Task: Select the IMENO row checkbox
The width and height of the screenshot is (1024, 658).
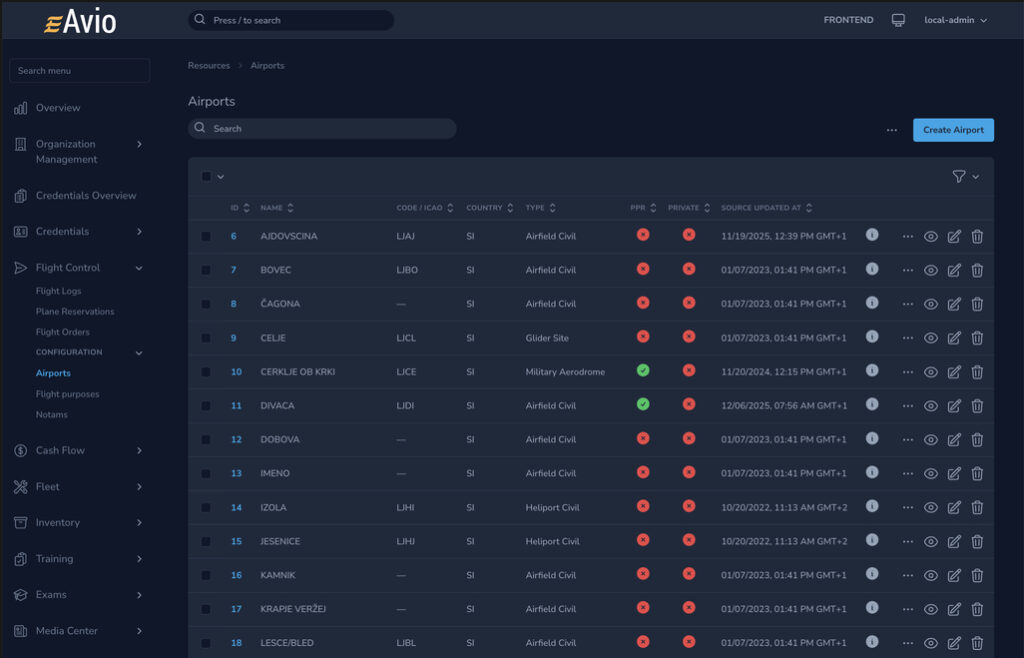Action: click(x=206, y=474)
